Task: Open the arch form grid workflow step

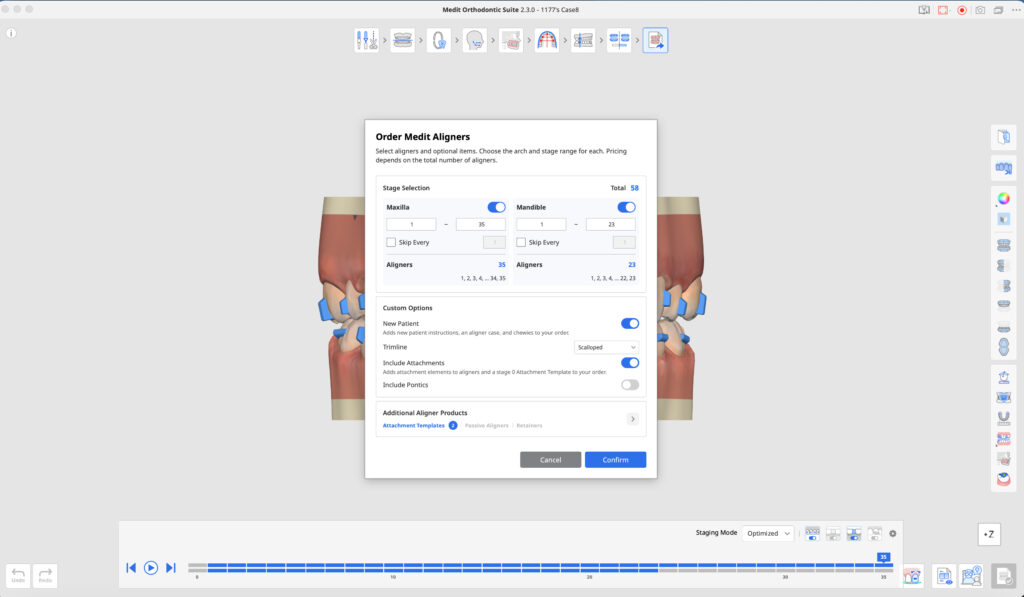Action: coord(547,40)
